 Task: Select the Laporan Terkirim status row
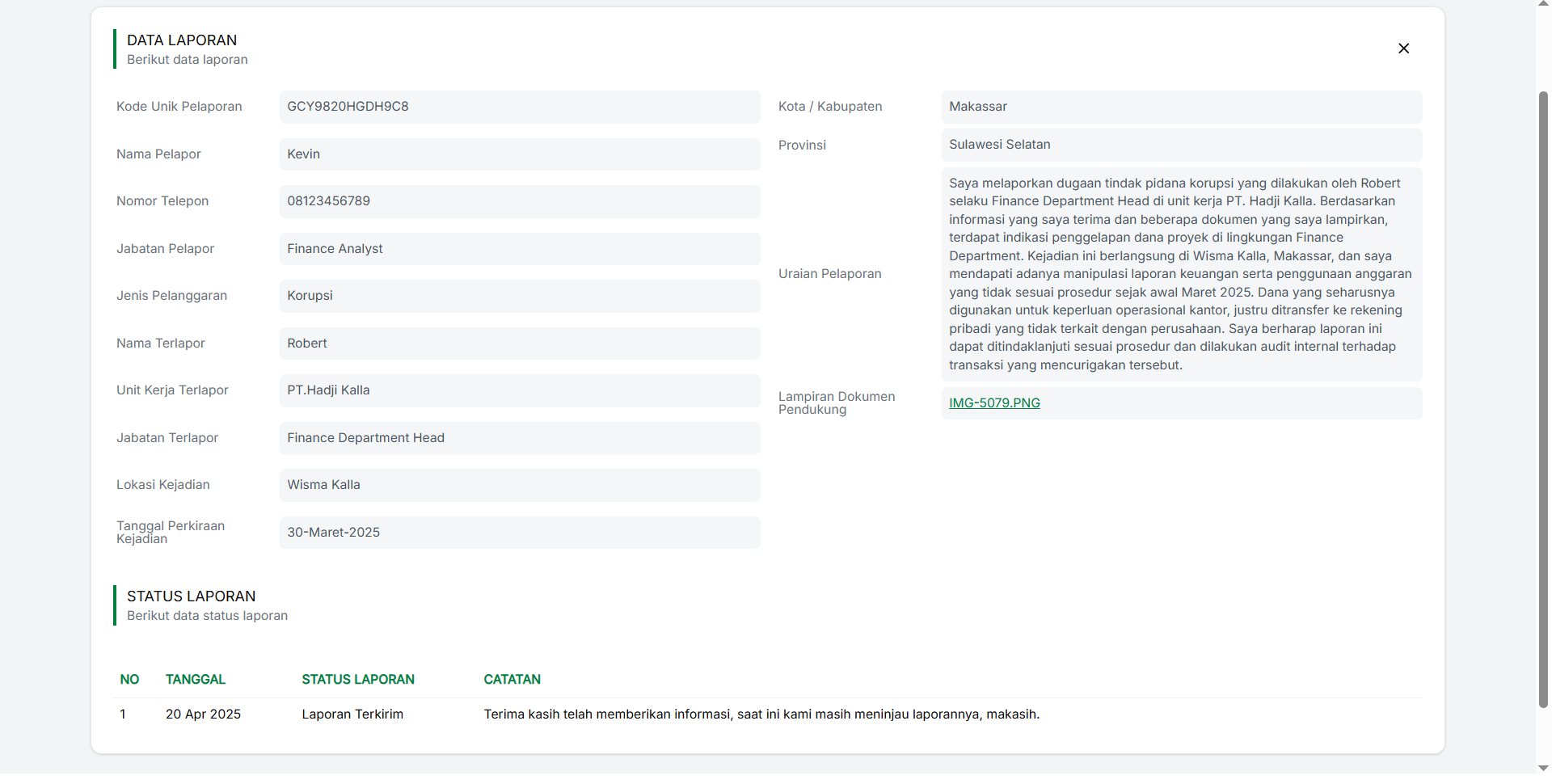[x=352, y=714]
